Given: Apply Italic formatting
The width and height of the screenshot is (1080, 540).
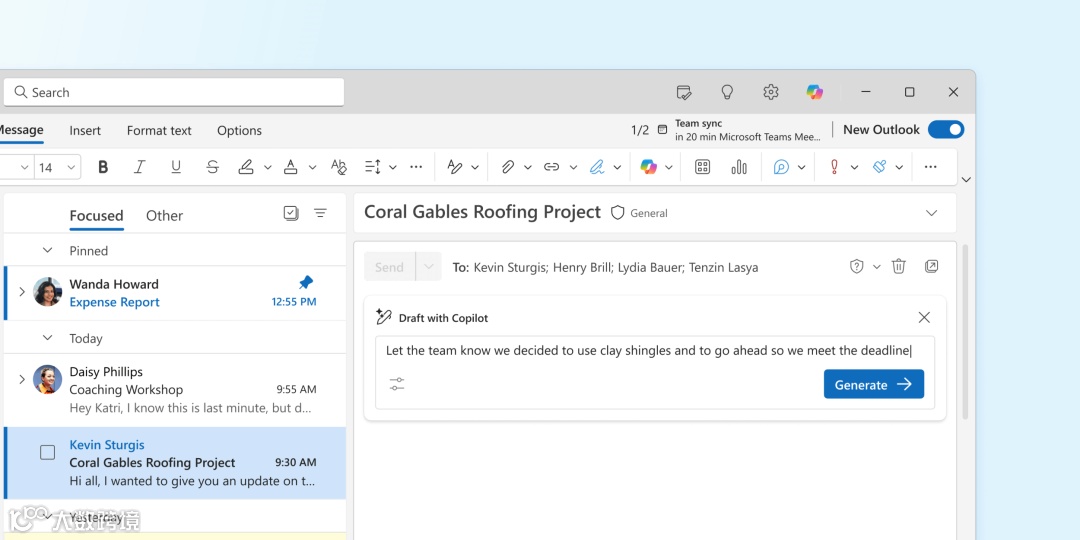Looking at the screenshot, I should click(x=140, y=167).
